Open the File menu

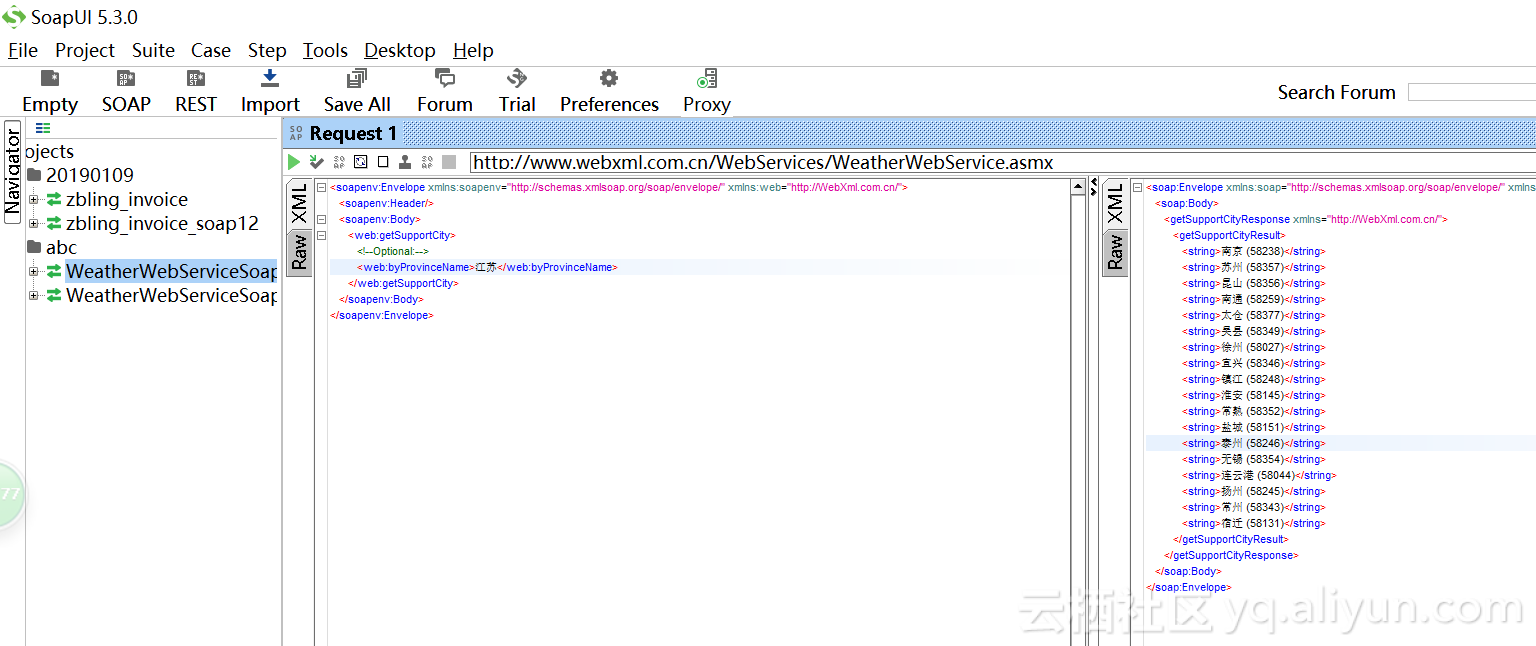point(23,50)
